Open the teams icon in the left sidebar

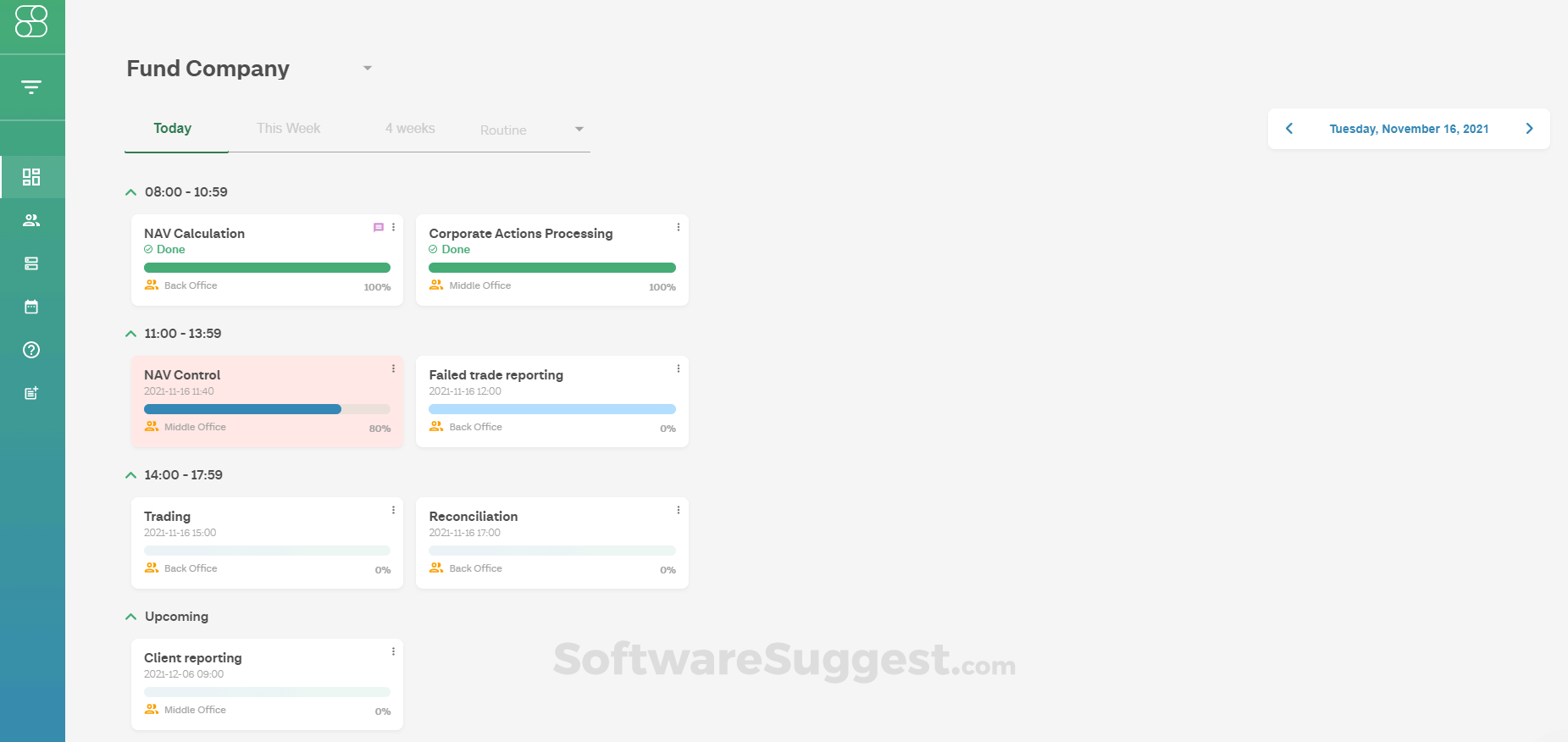point(32,220)
